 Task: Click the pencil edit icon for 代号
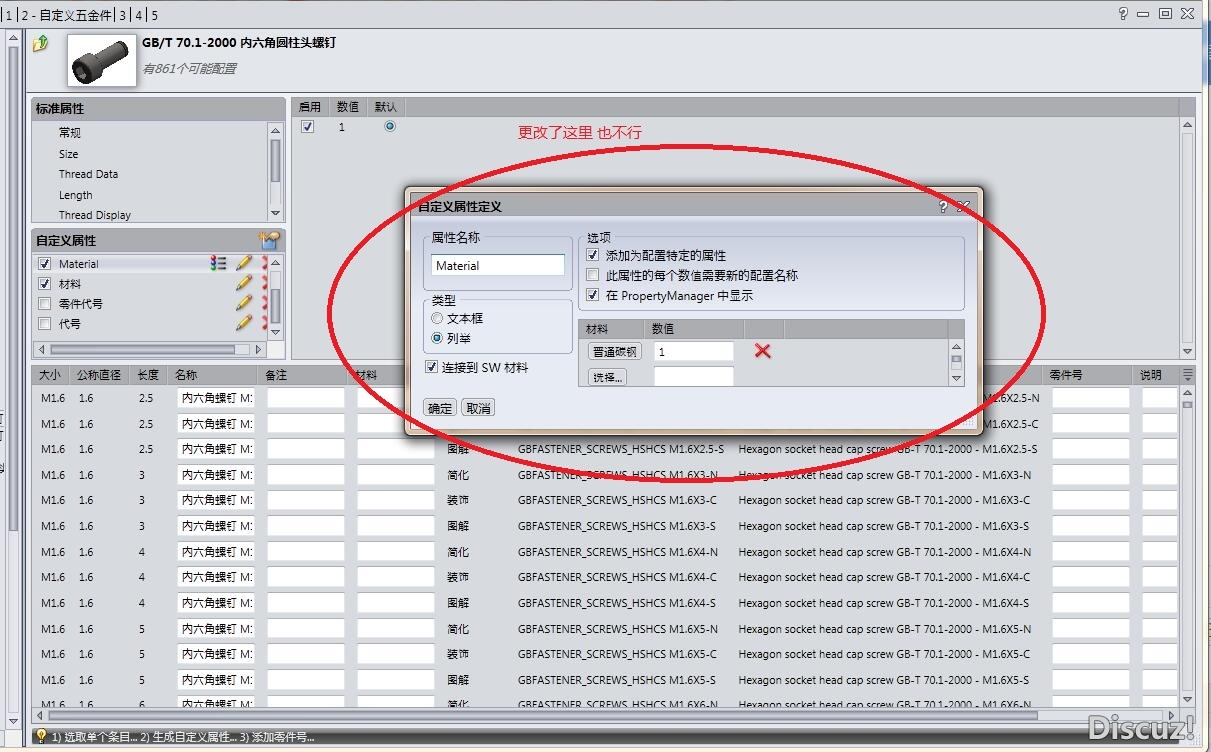(244, 323)
